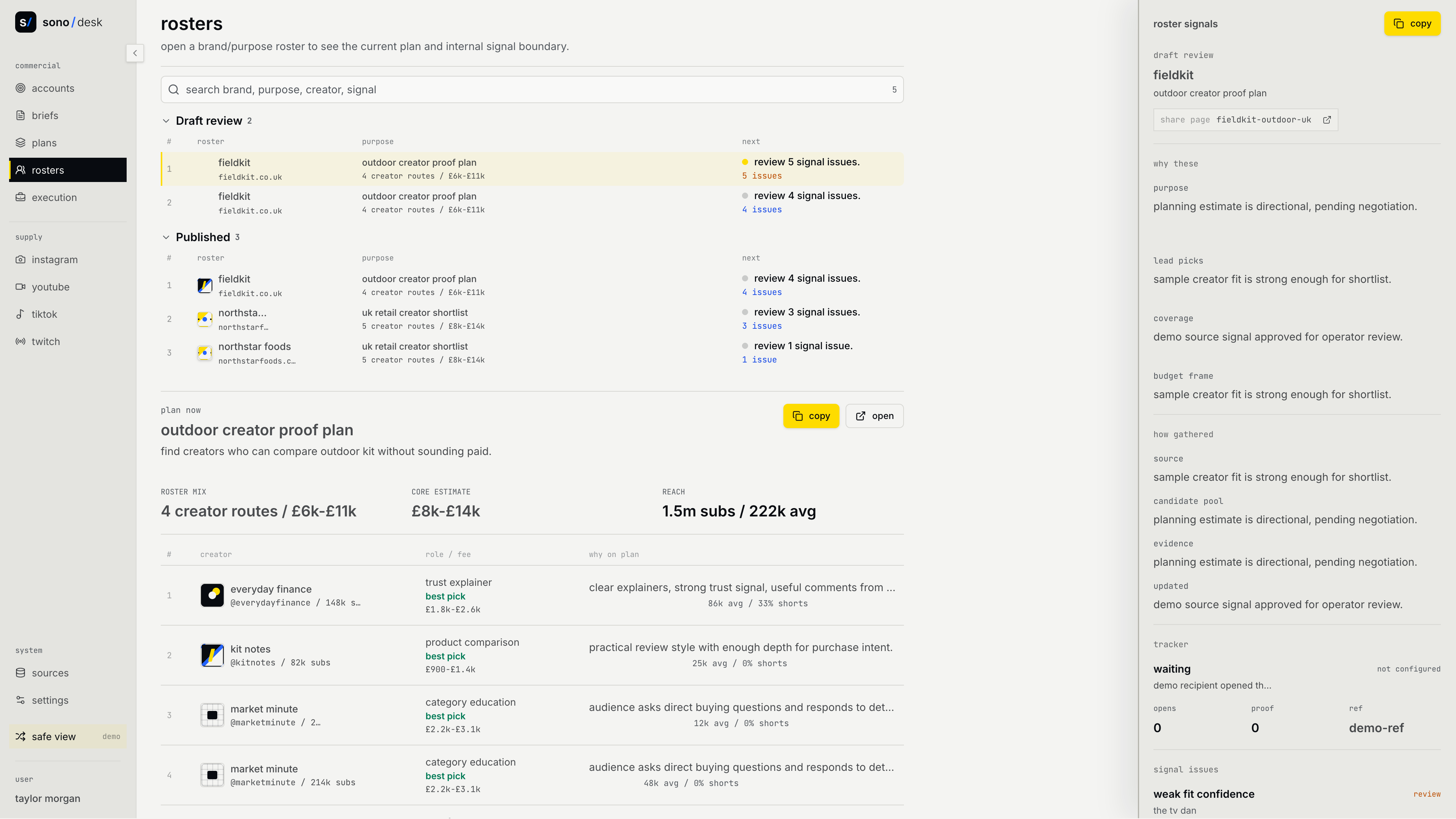Click the northstar foods roster logo icon

tap(205, 353)
